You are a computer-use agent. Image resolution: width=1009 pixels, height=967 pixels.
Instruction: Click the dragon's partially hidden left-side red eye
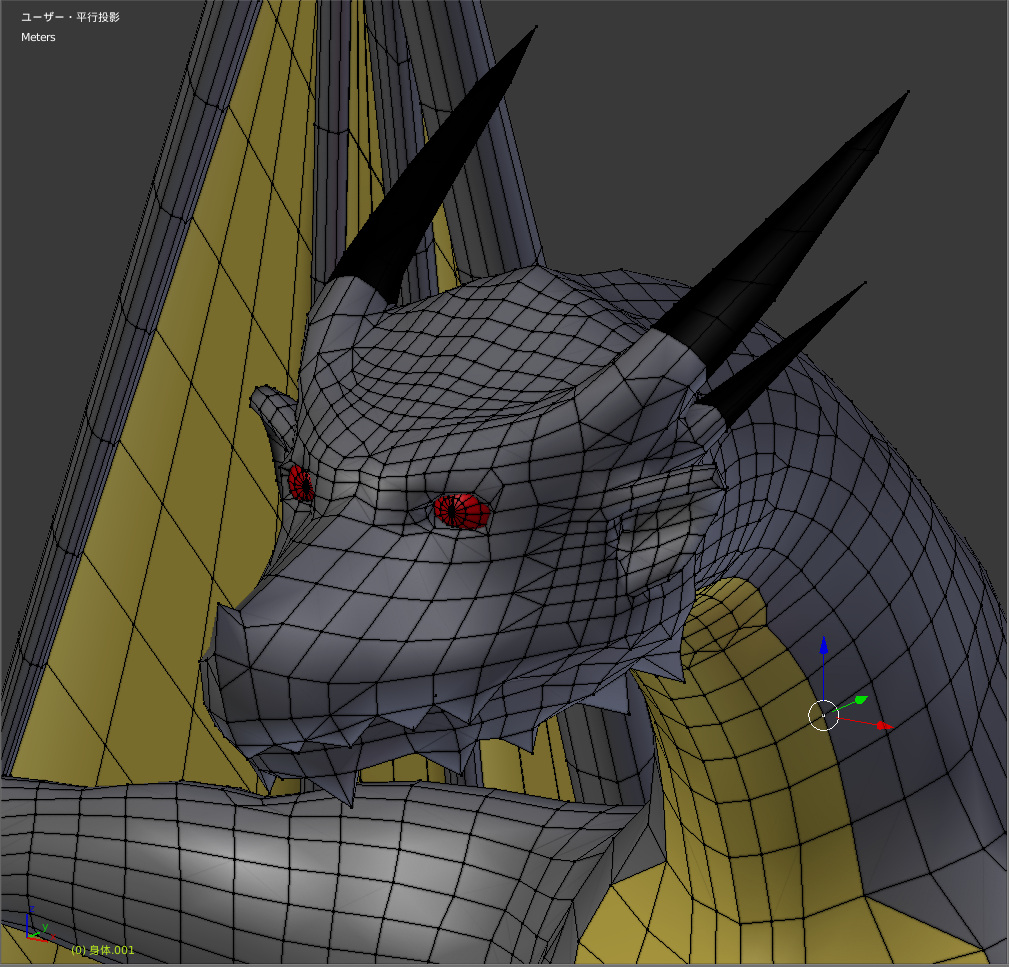(x=300, y=483)
